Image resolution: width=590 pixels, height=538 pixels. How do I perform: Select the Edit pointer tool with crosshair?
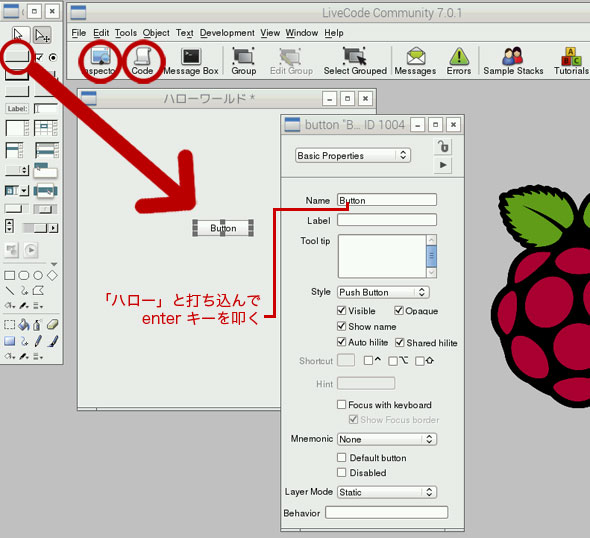[42, 35]
